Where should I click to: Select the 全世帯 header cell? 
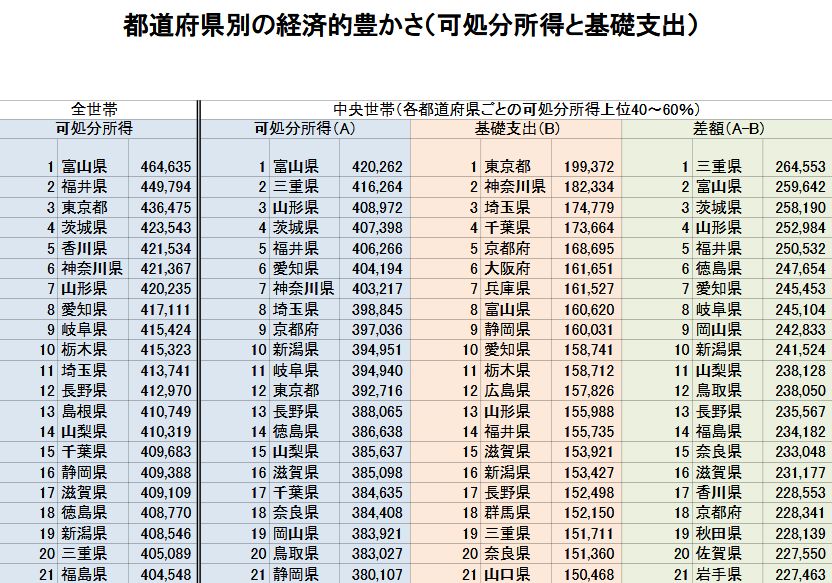pos(94,109)
